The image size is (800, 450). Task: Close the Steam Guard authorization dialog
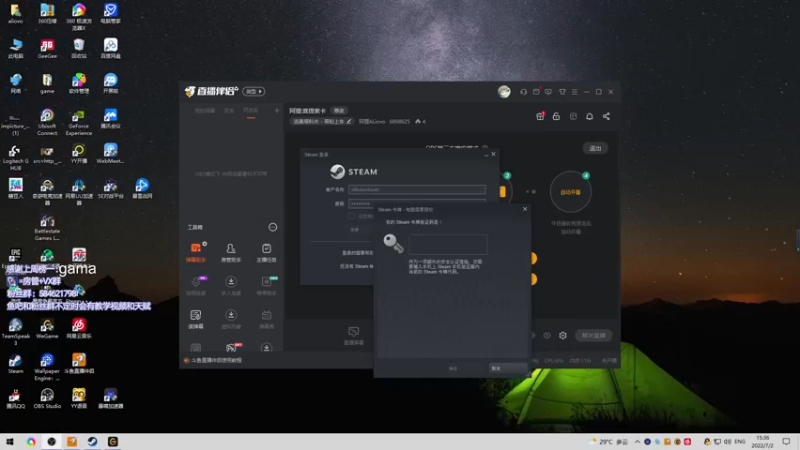524,209
